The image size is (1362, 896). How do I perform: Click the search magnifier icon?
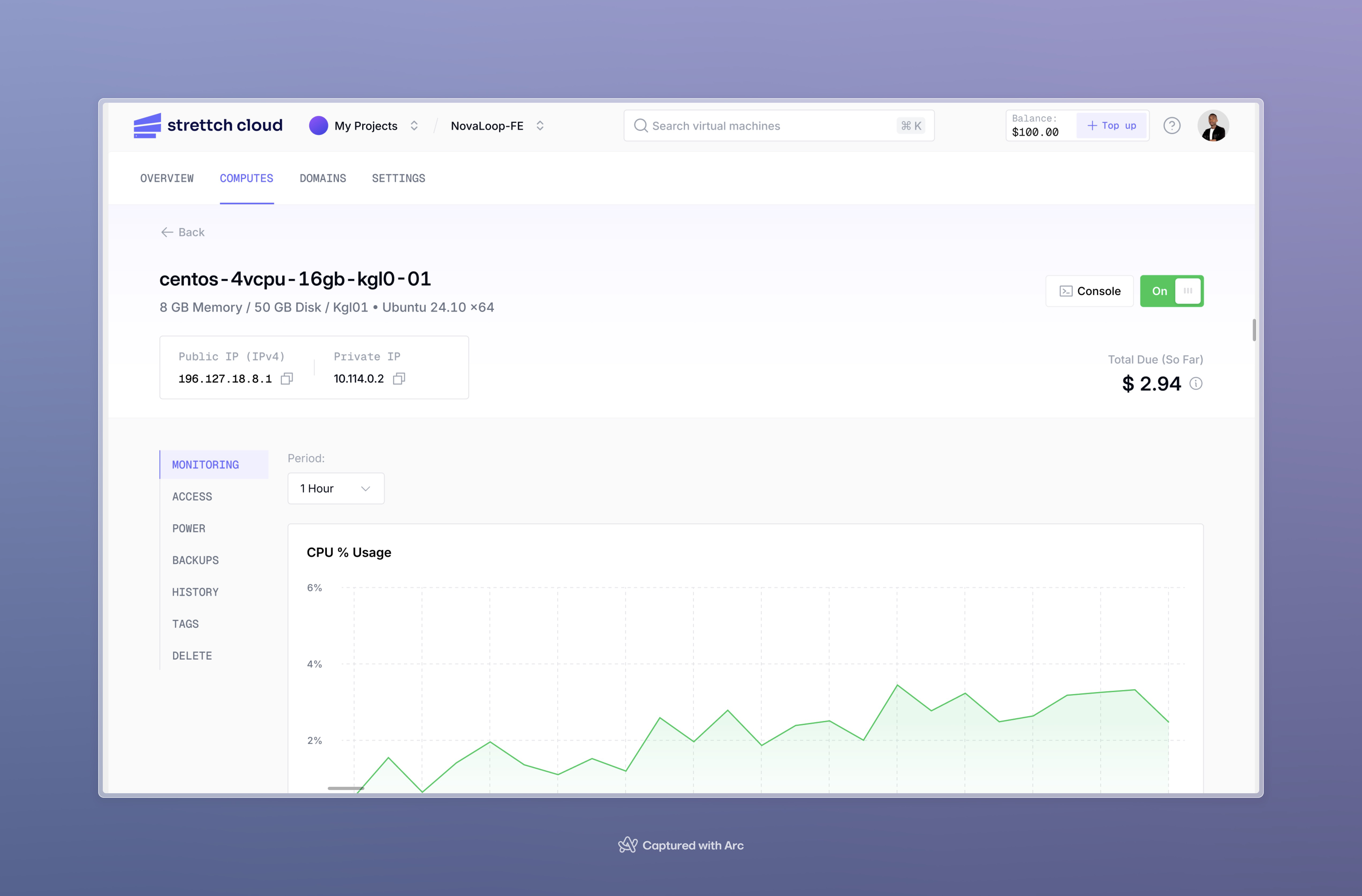640,125
